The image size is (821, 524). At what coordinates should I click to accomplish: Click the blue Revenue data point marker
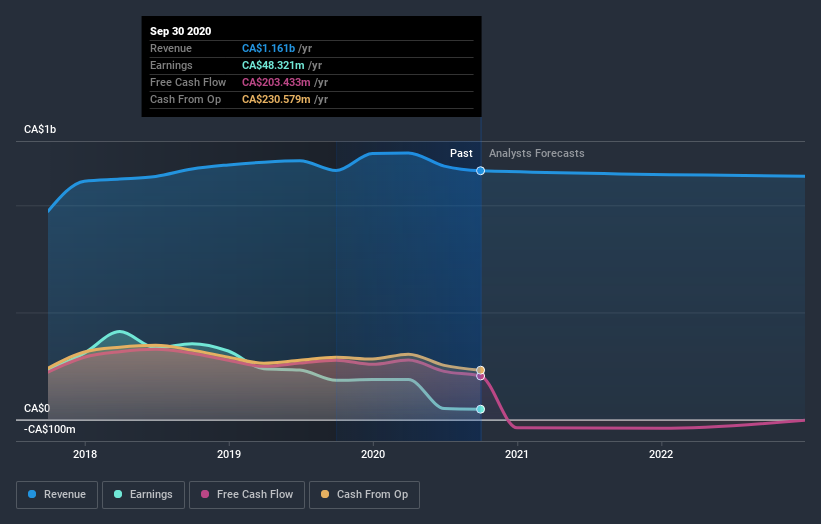coord(480,171)
